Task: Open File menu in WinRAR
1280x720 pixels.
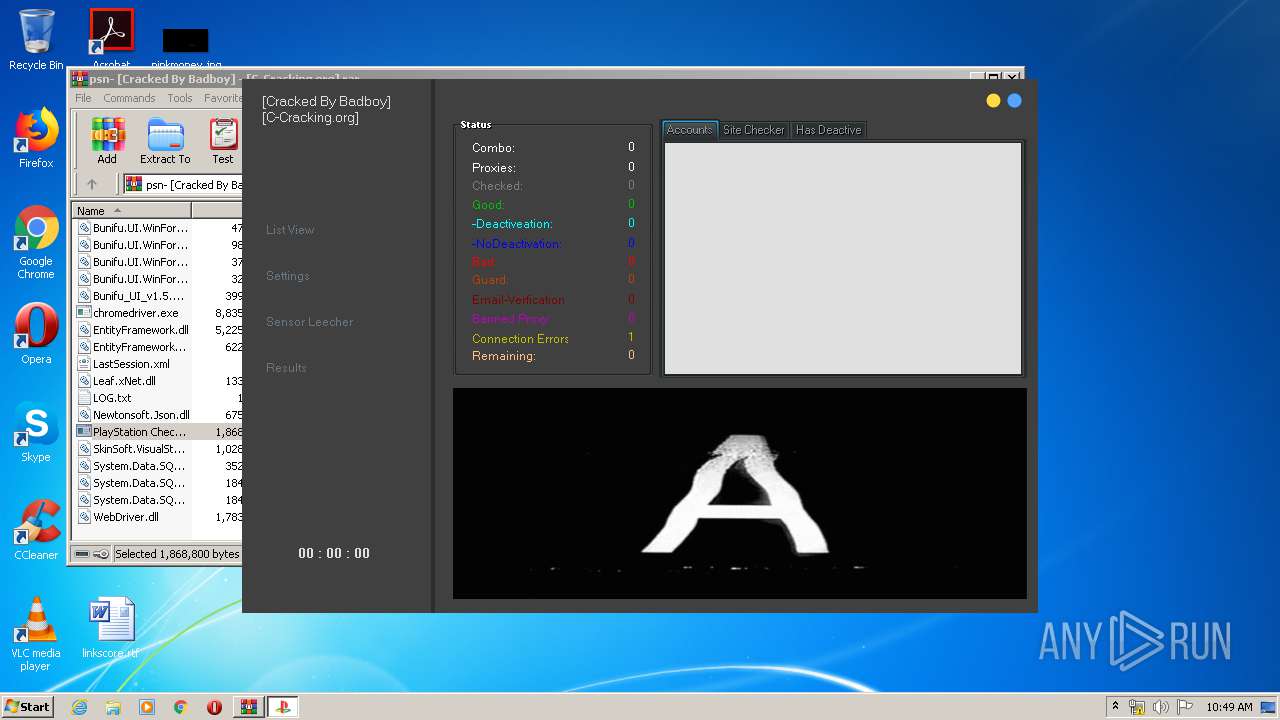Action: click(x=83, y=98)
